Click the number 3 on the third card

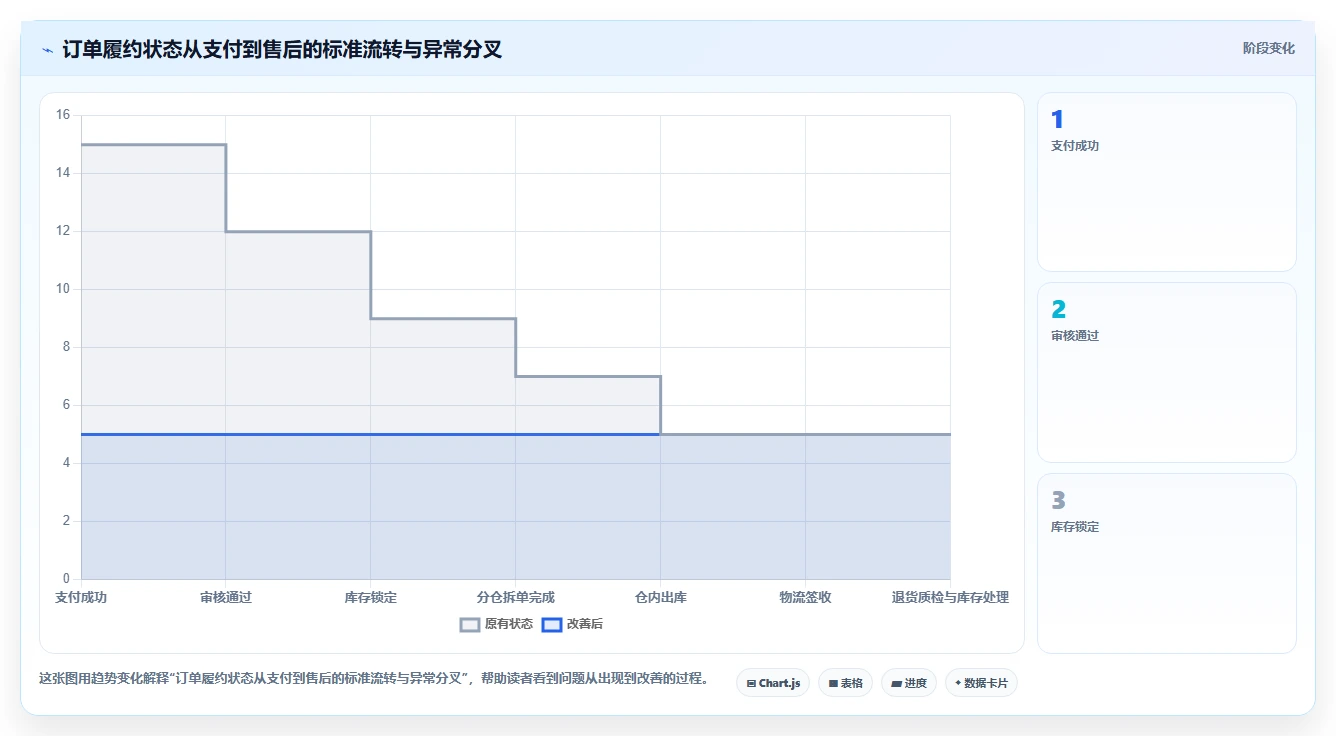(1058, 500)
